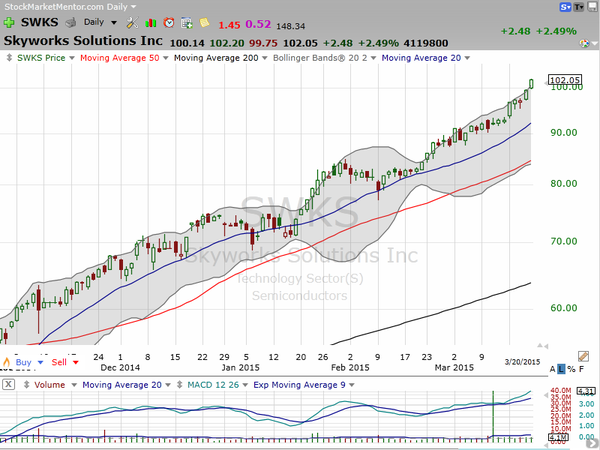
Task: Click the 70.00 price axis label
Action: 564,241
